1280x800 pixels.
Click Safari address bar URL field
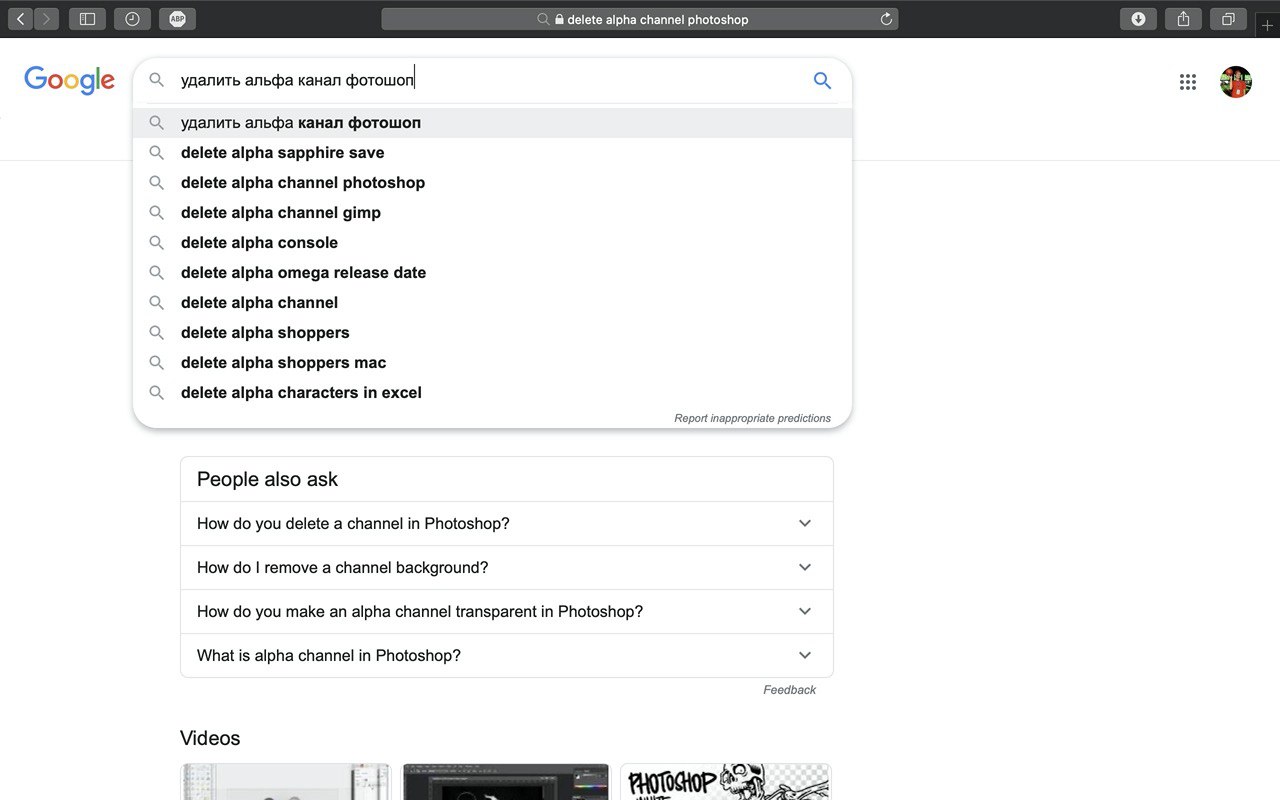(x=640, y=19)
